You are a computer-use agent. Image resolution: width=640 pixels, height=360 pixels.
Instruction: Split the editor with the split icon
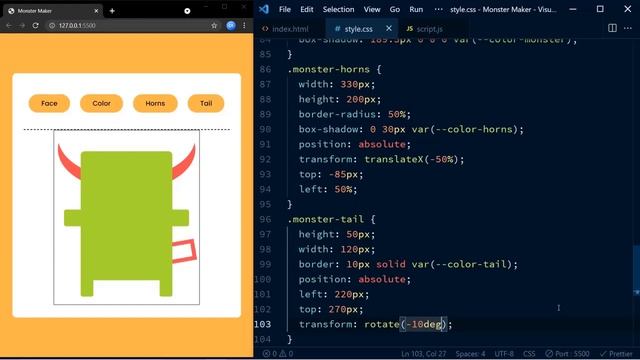point(612,28)
